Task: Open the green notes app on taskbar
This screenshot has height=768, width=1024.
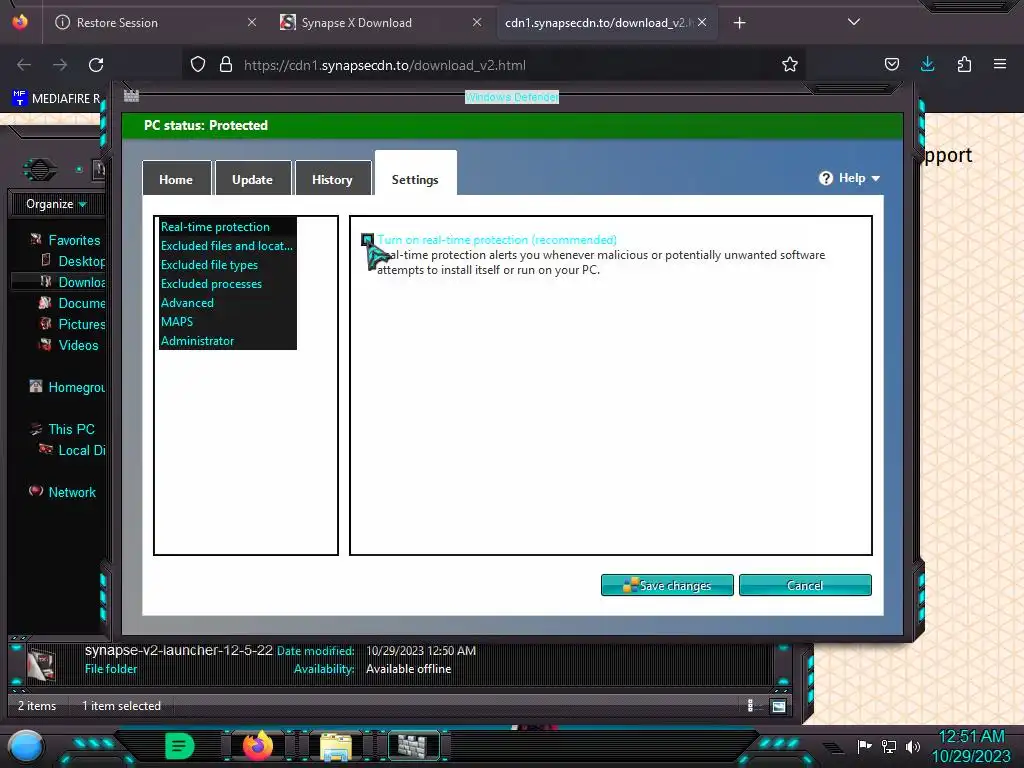Action: coord(179,745)
